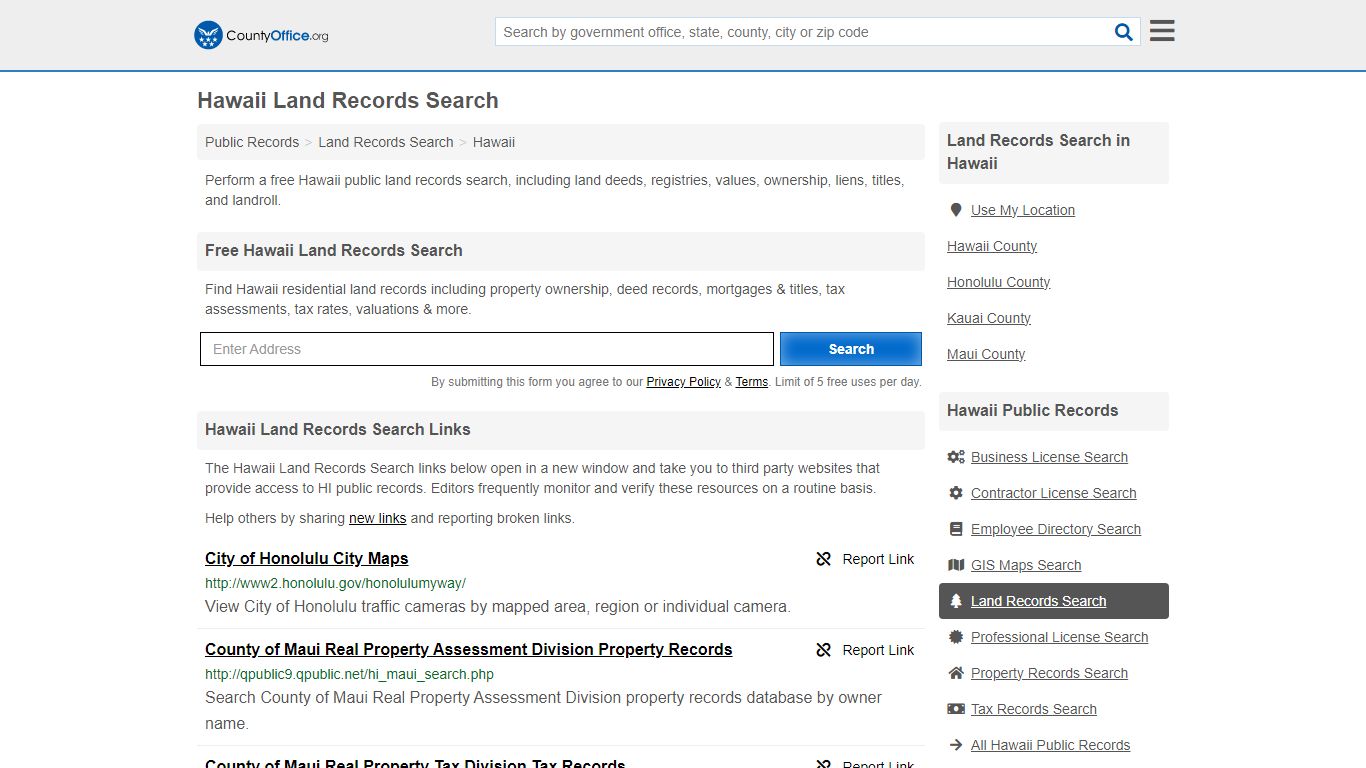Open the qpublic9 Maui search URL

point(349,674)
